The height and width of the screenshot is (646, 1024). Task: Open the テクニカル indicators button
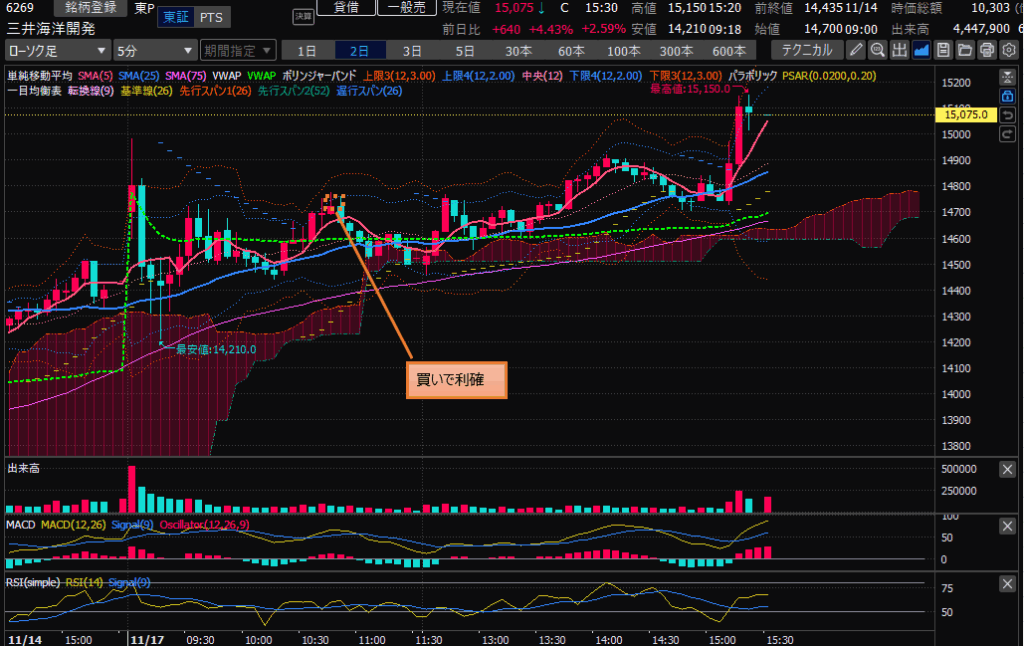click(x=807, y=49)
